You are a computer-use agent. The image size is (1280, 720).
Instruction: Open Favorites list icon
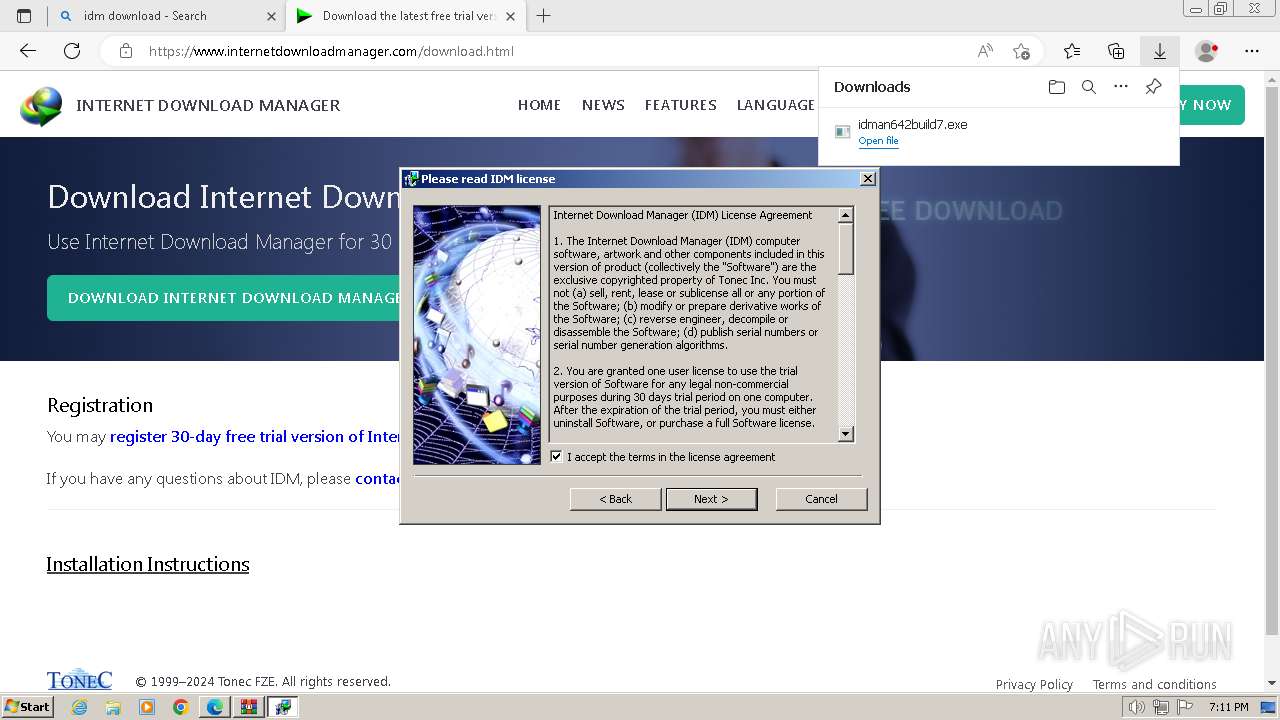tap(1072, 51)
